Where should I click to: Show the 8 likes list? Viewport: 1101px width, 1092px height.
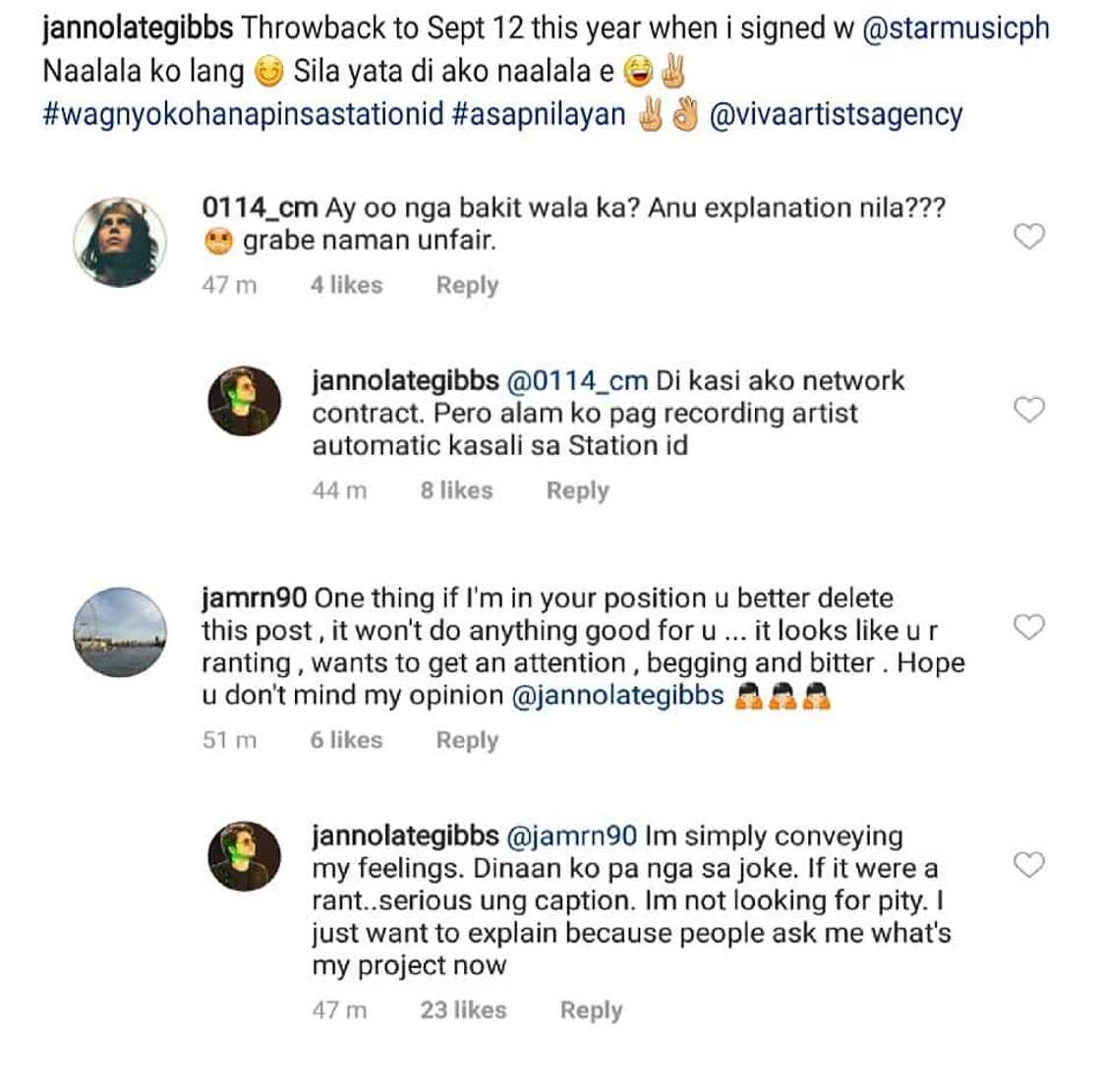pyautogui.click(x=456, y=490)
